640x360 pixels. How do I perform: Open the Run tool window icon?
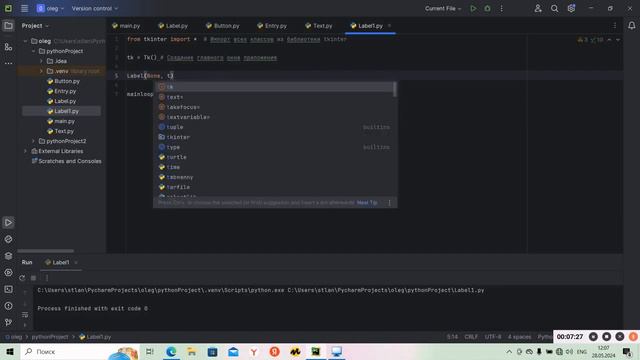pyautogui.click(x=8, y=222)
